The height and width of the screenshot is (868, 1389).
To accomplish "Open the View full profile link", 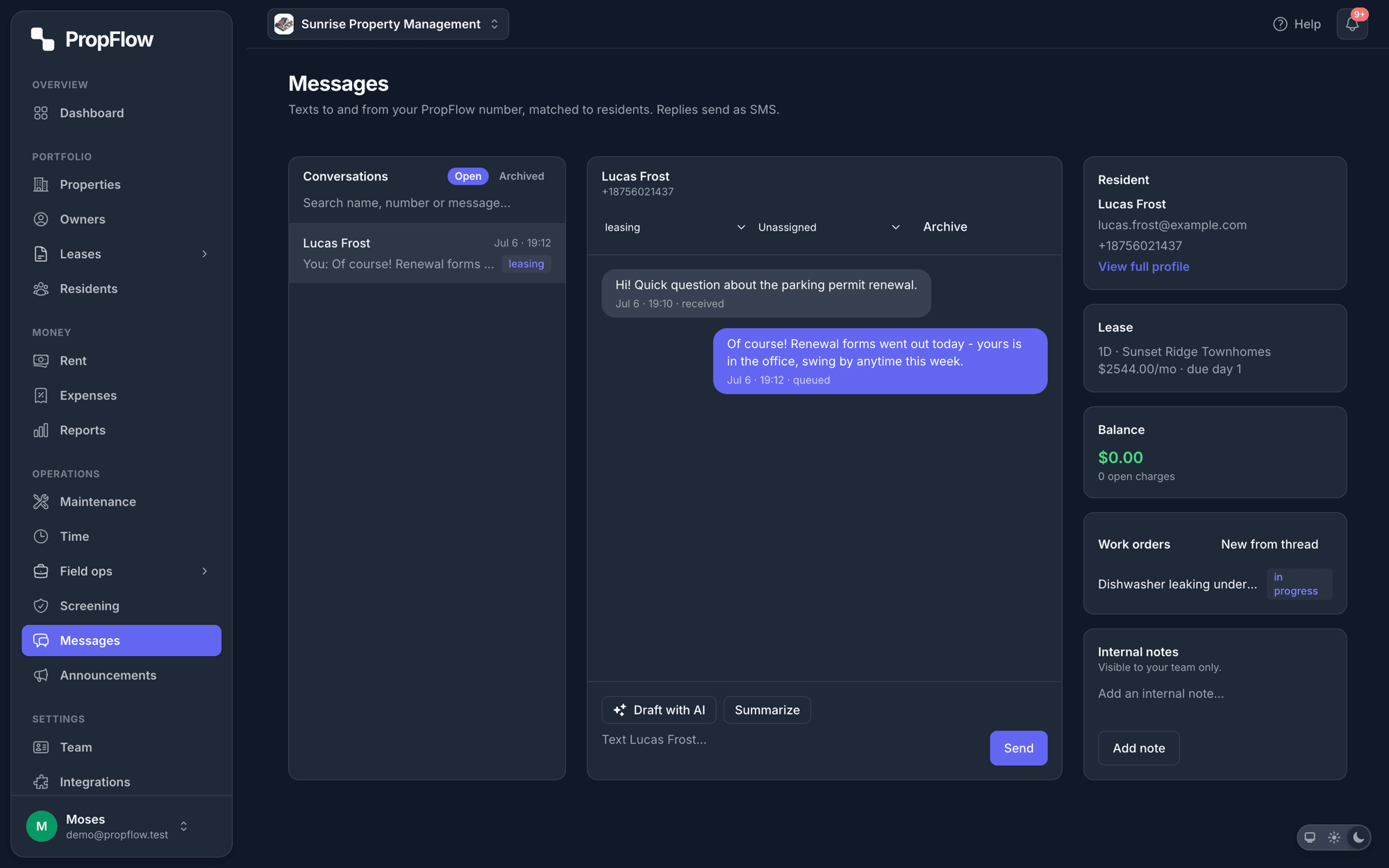I will [x=1143, y=267].
